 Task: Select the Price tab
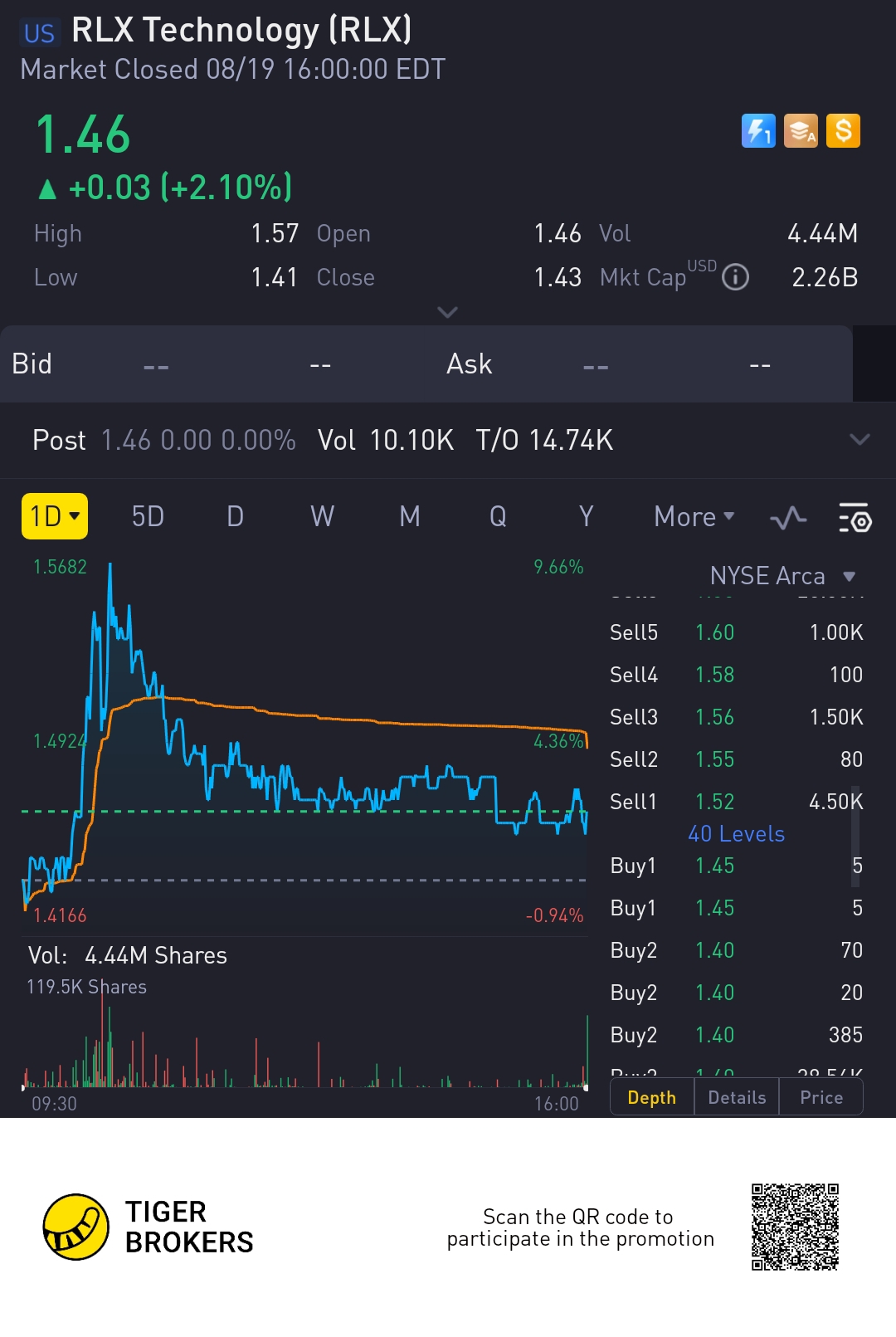pyautogui.click(x=821, y=1097)
